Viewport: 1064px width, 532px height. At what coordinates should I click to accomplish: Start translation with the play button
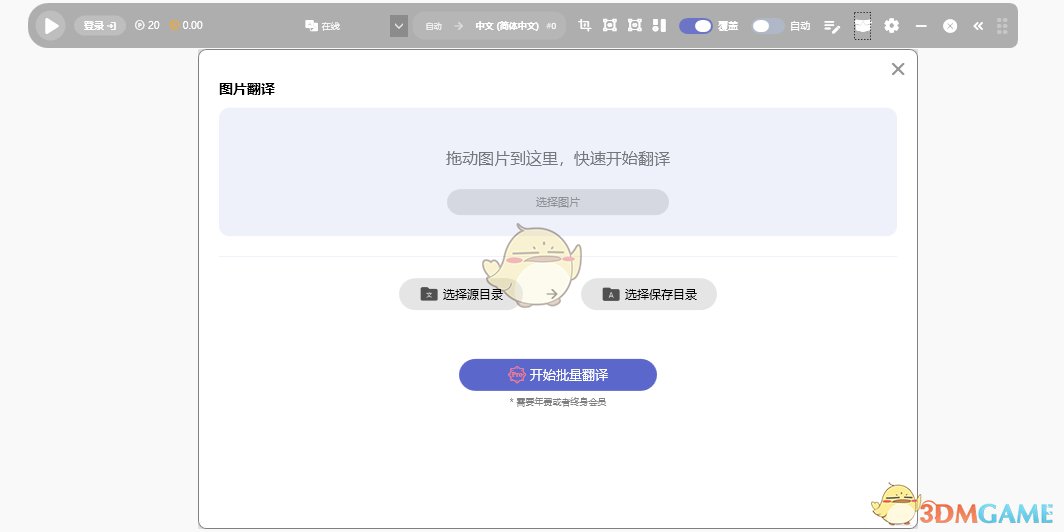coord(51,26)
